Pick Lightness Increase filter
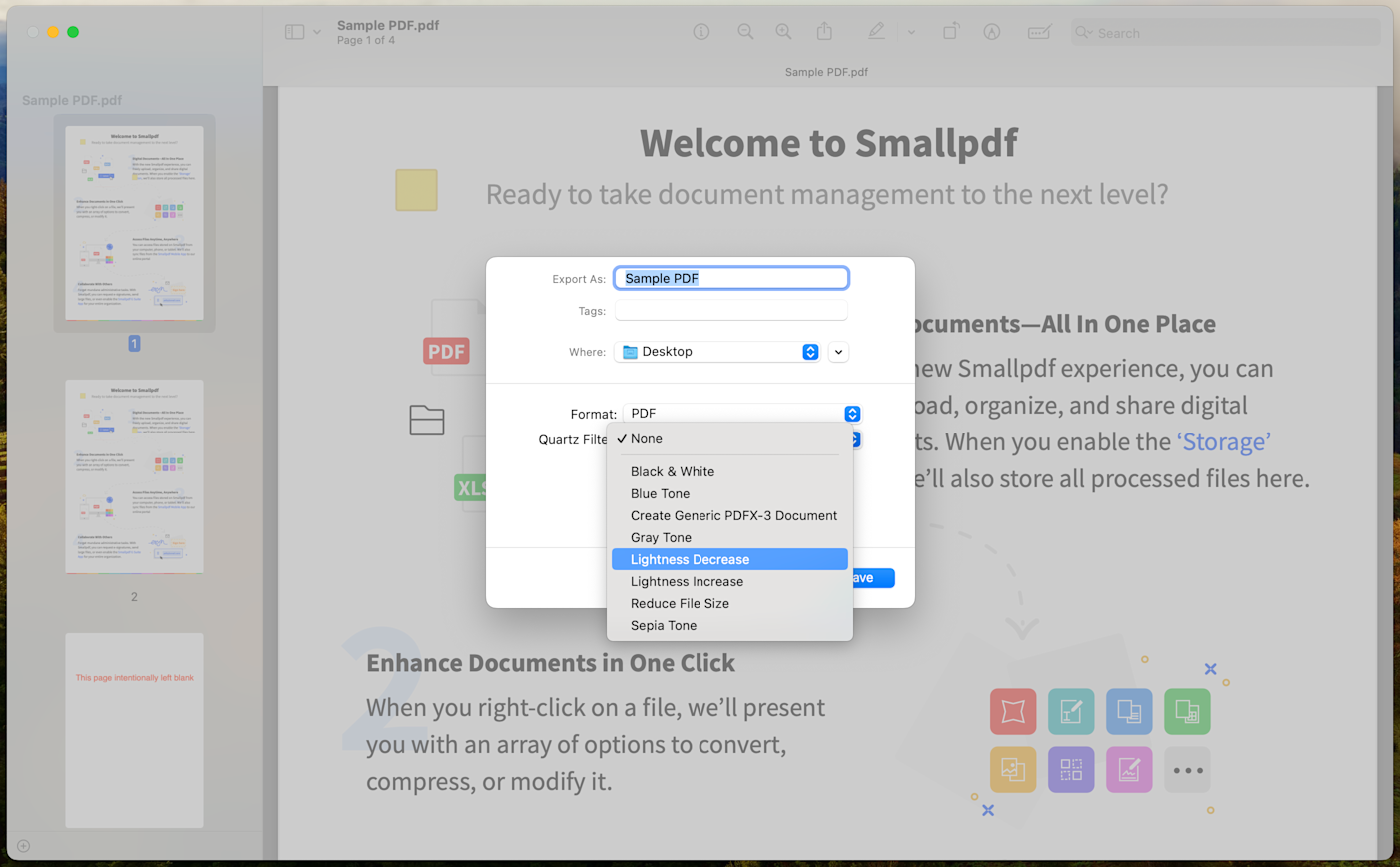The width and height of the screenshot is (1400, 867). (x=729, y=581)
